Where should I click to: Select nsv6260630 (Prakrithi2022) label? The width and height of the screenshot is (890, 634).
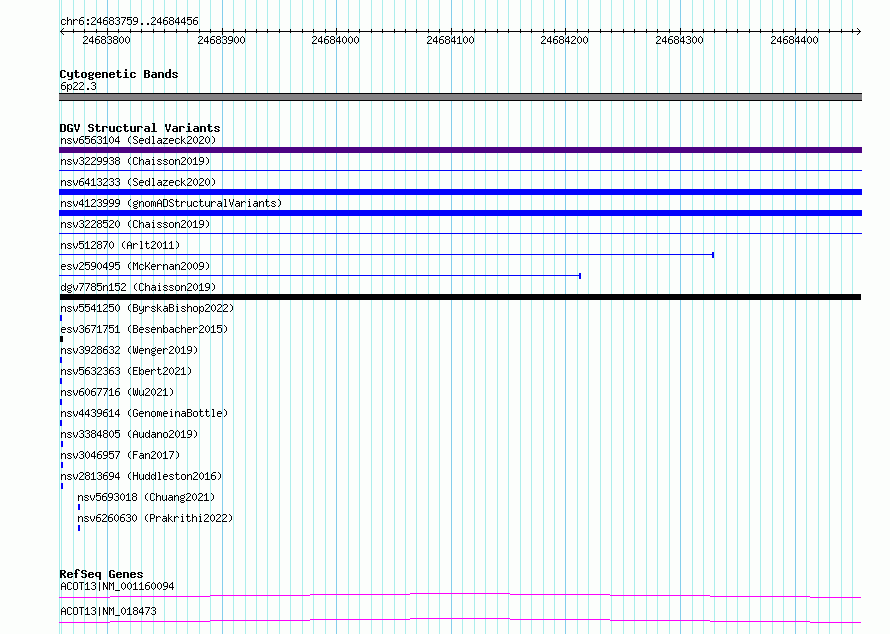(156, 518)
